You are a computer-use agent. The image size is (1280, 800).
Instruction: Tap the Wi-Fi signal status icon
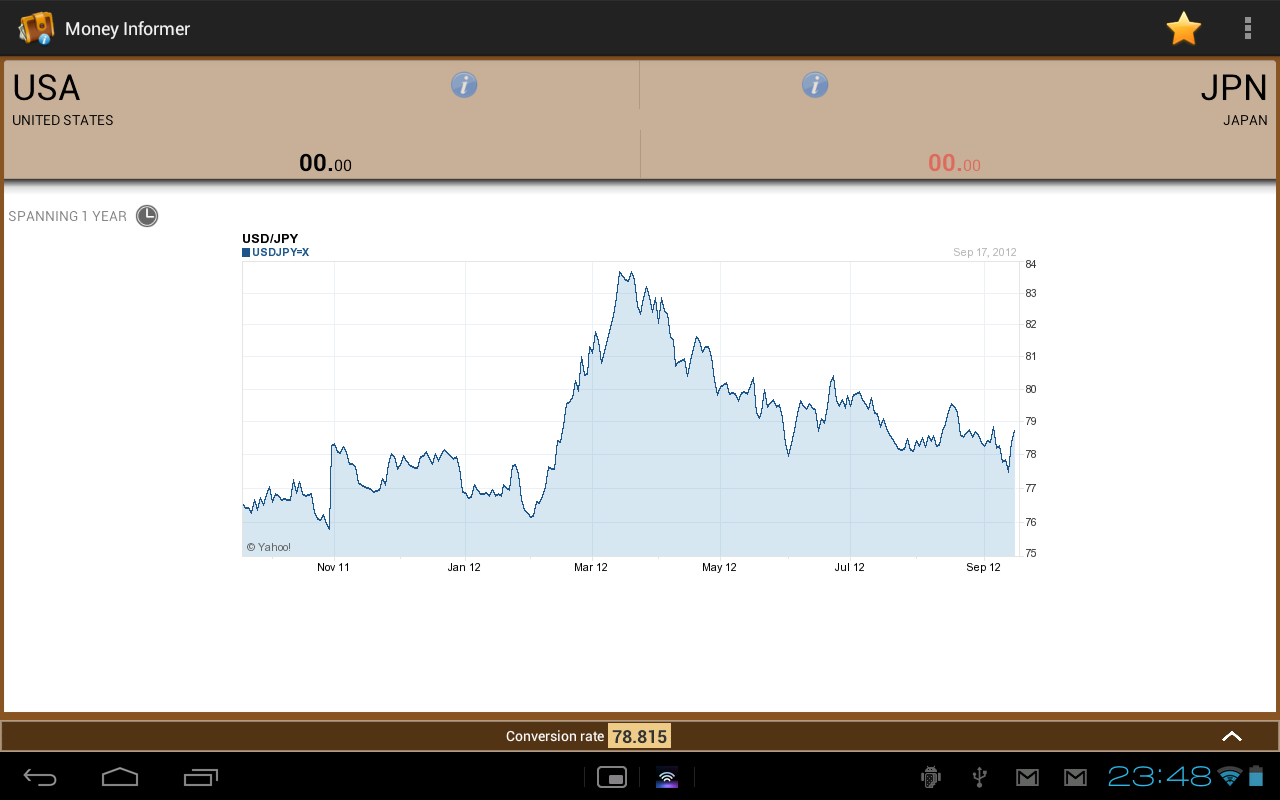(x=1230, y=776)
